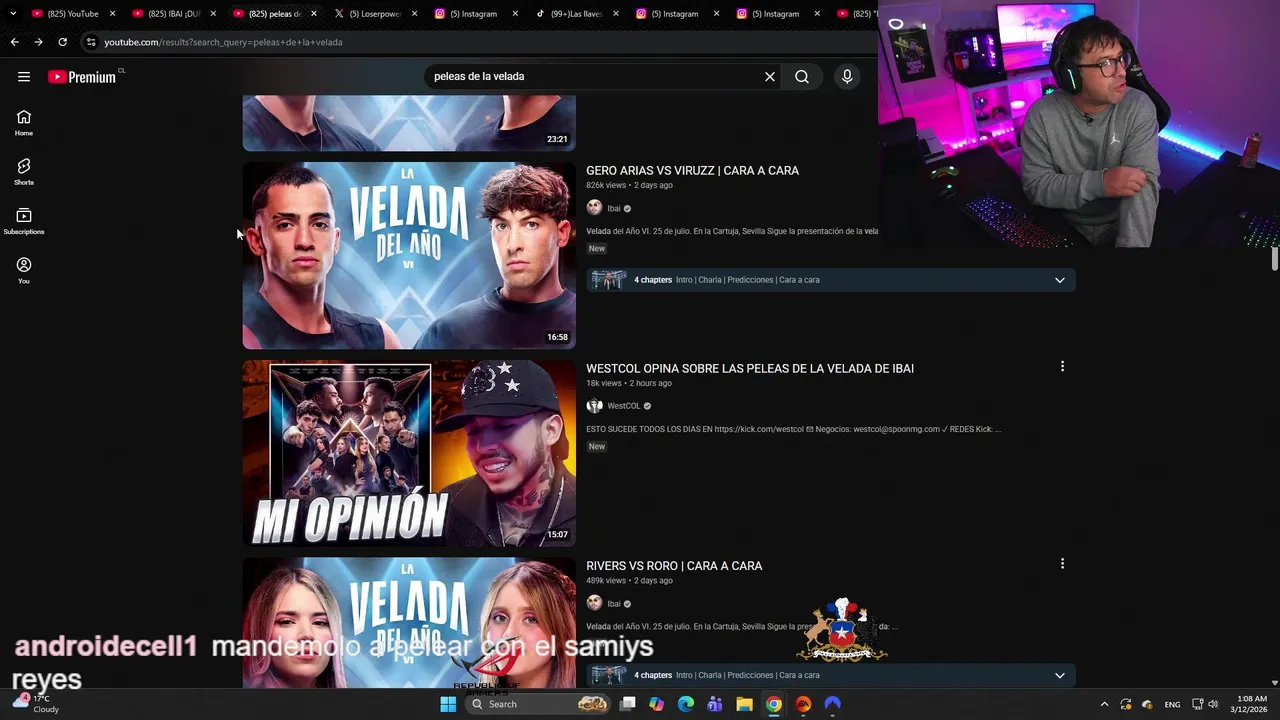This screenshot has width=1280, height=720.
Task: Switch to the (825) YouTube tab
Action: (72, 14)
